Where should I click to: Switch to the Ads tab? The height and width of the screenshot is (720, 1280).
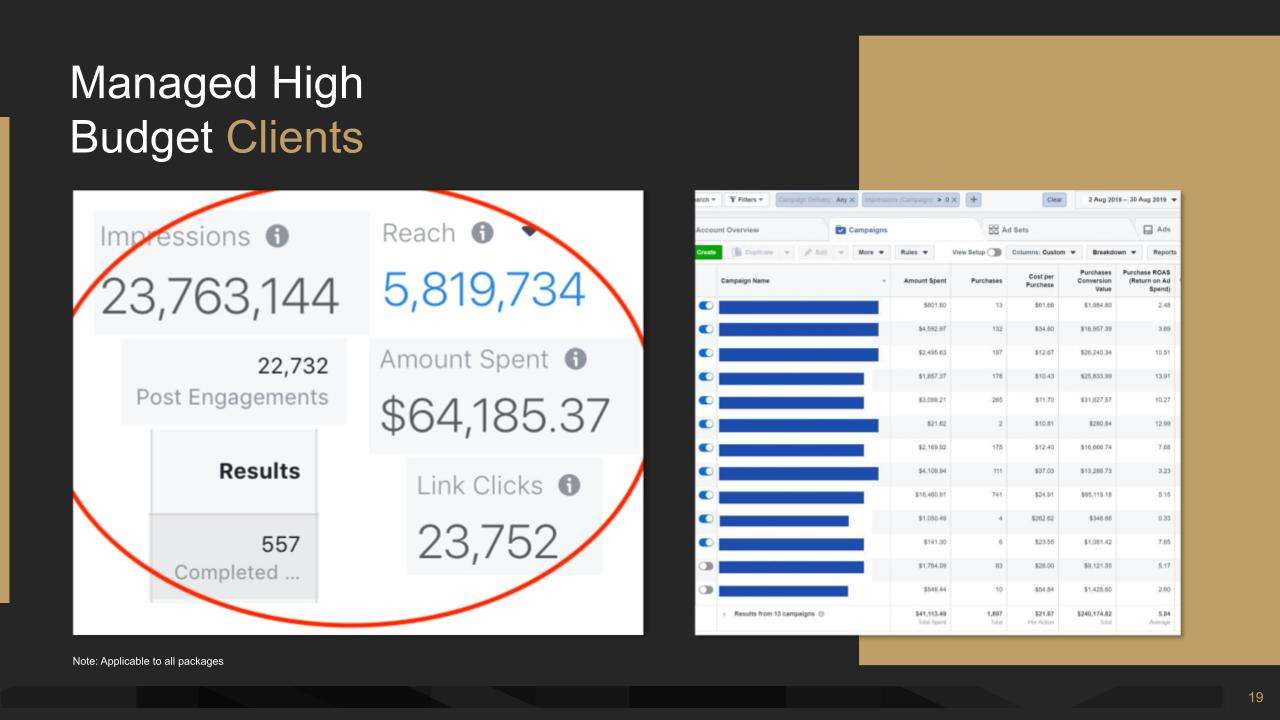tap(1155, 230)
